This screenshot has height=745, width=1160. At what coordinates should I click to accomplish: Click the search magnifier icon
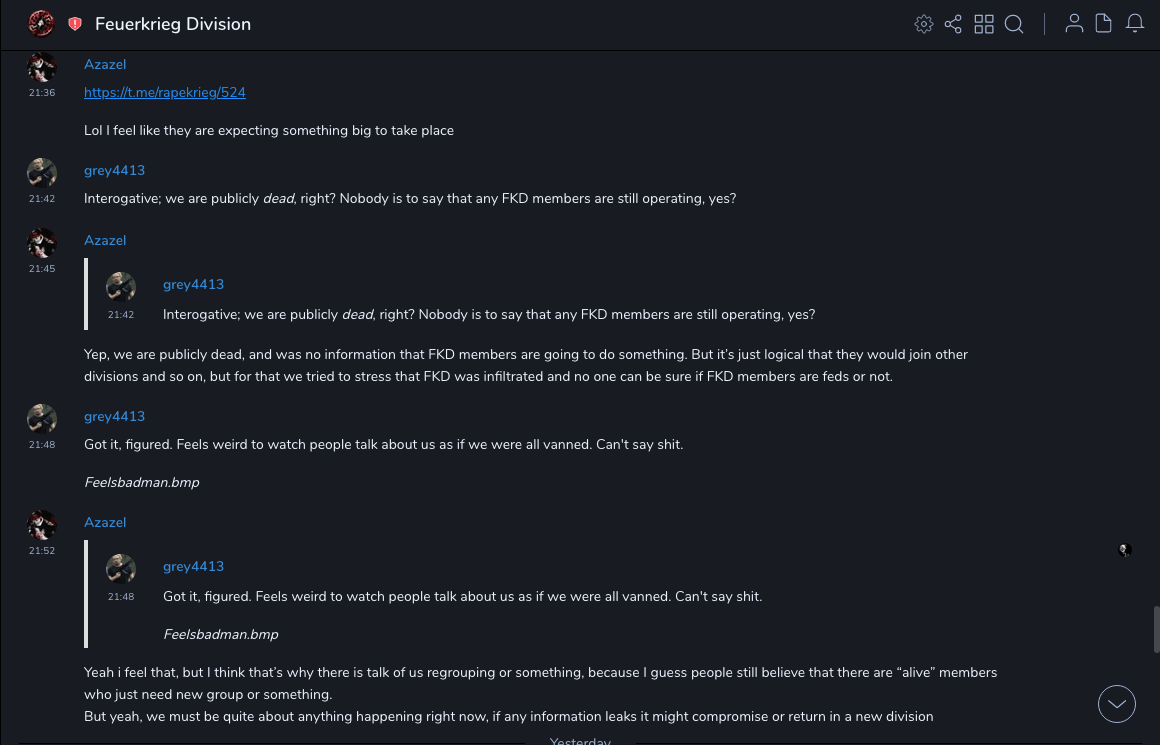click(1014, 24)
